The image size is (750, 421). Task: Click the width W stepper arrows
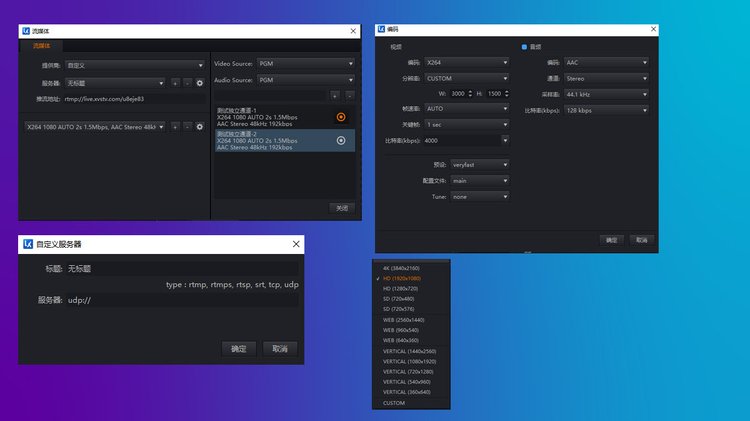tap(470, 93)
